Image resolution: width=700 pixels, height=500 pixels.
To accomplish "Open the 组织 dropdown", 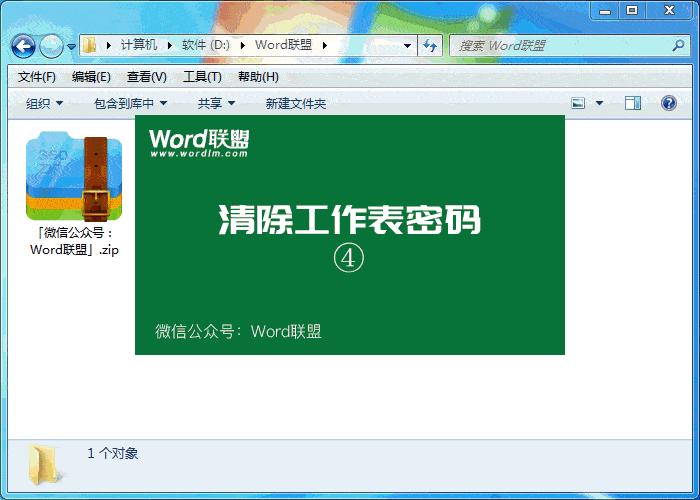I will 44,104.
